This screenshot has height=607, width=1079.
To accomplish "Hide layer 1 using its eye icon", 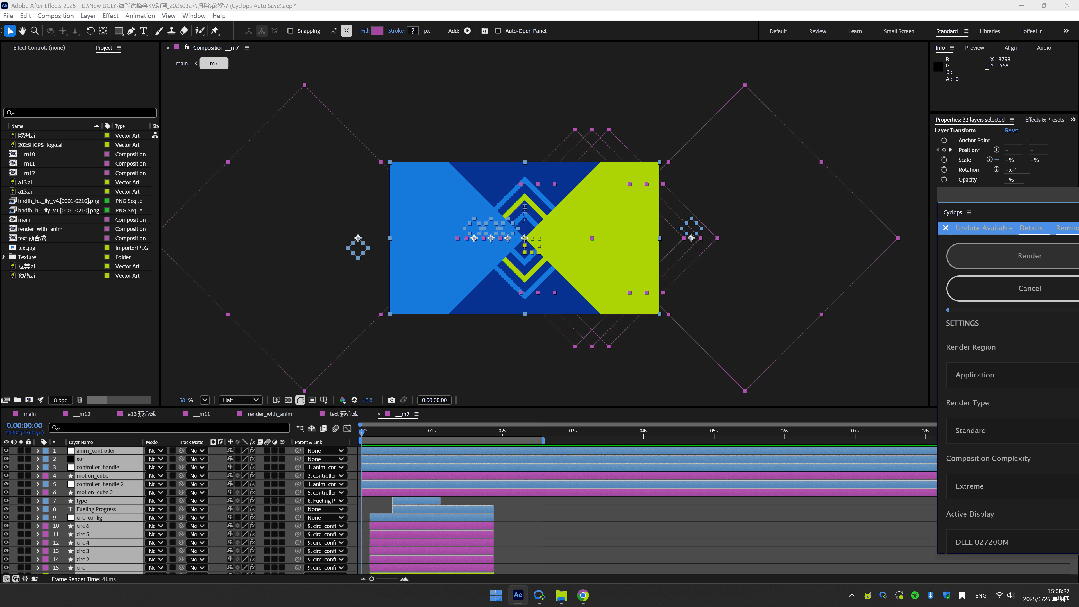I will click(6, 451).
